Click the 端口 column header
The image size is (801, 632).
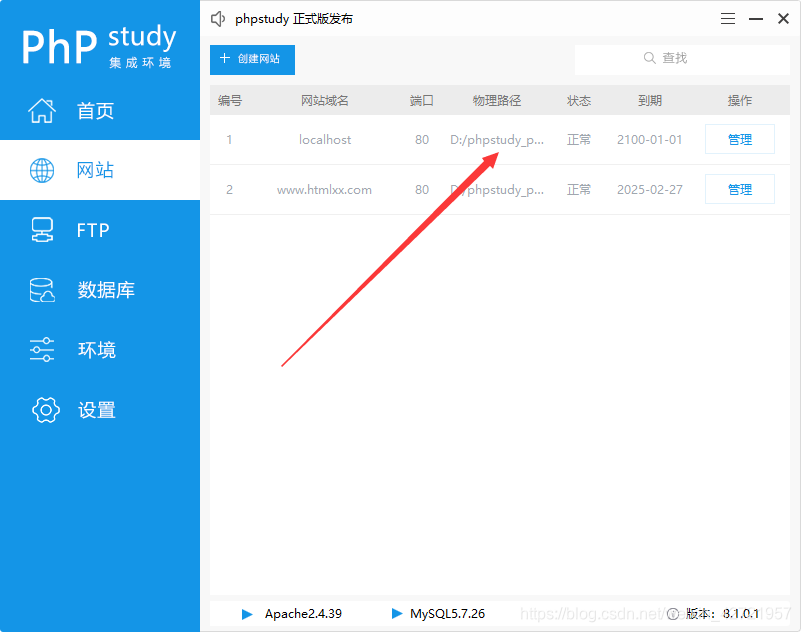(421, 100)
